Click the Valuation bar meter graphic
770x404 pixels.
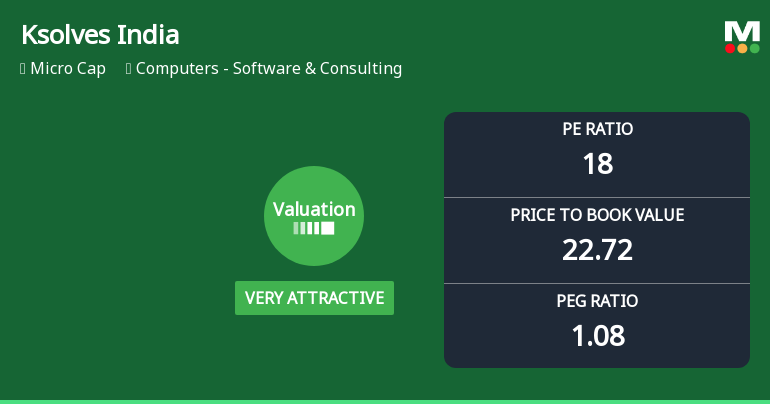(314, 228)
